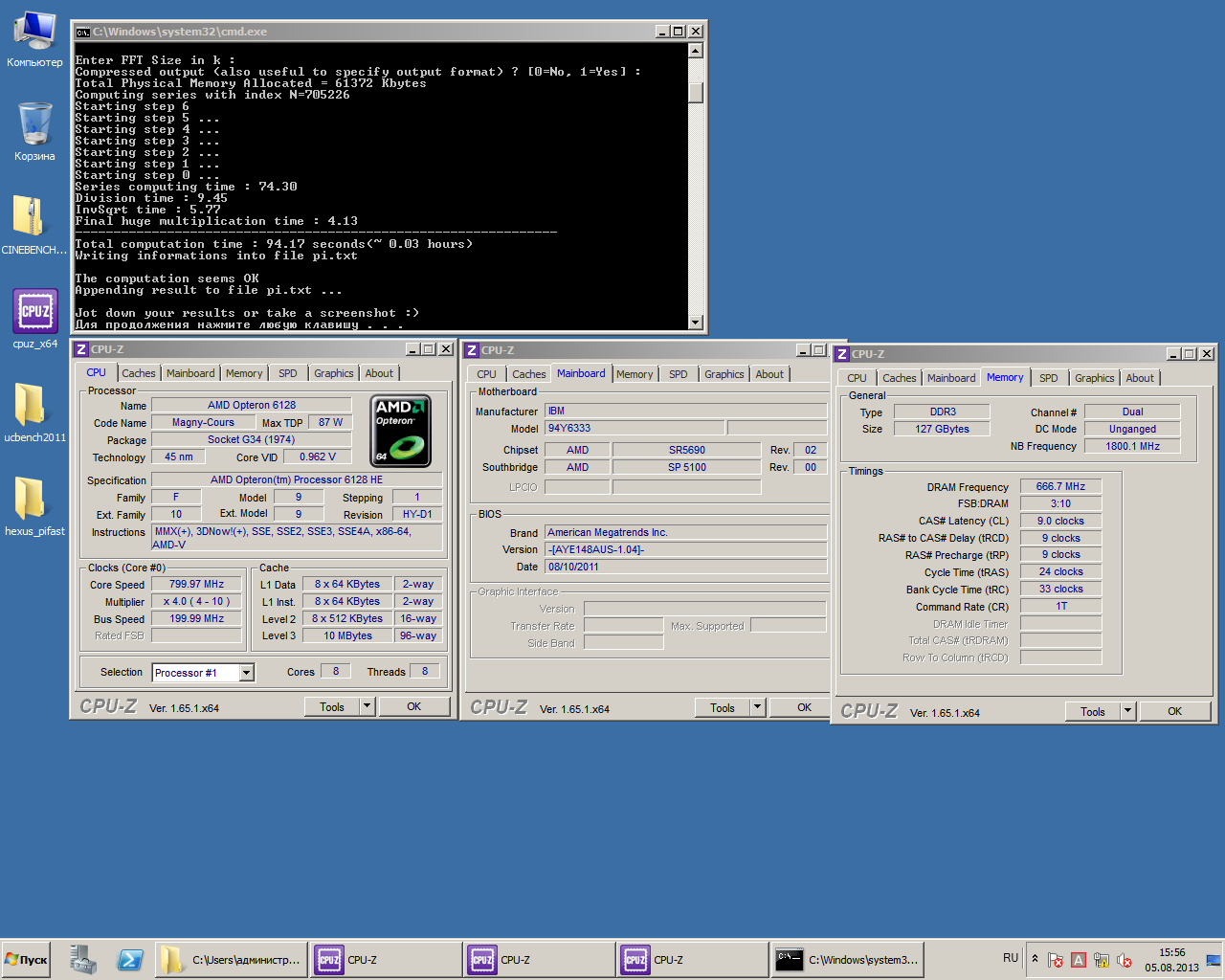Click OK in the CPU tab window
Image resolution: width=1225 pixels, height=980 pixels.
pos(414,706)
